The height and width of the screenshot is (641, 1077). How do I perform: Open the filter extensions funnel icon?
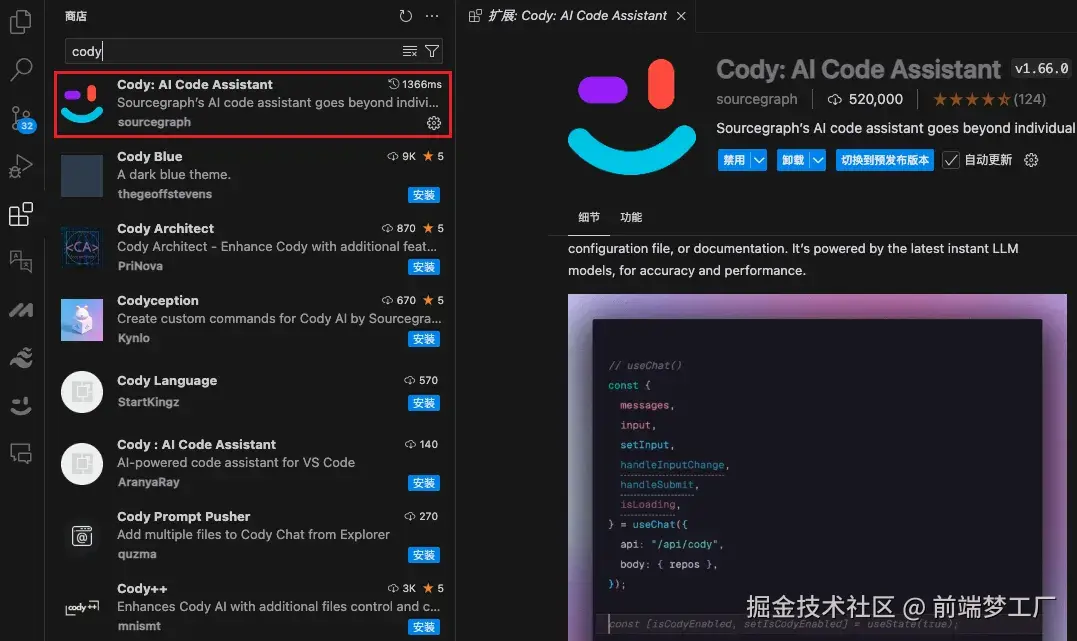point(431,52)
